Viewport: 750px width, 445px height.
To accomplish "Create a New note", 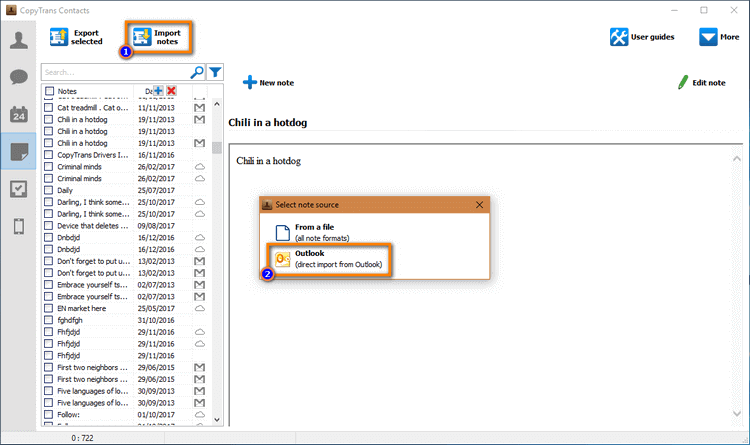I will (268, 82).
